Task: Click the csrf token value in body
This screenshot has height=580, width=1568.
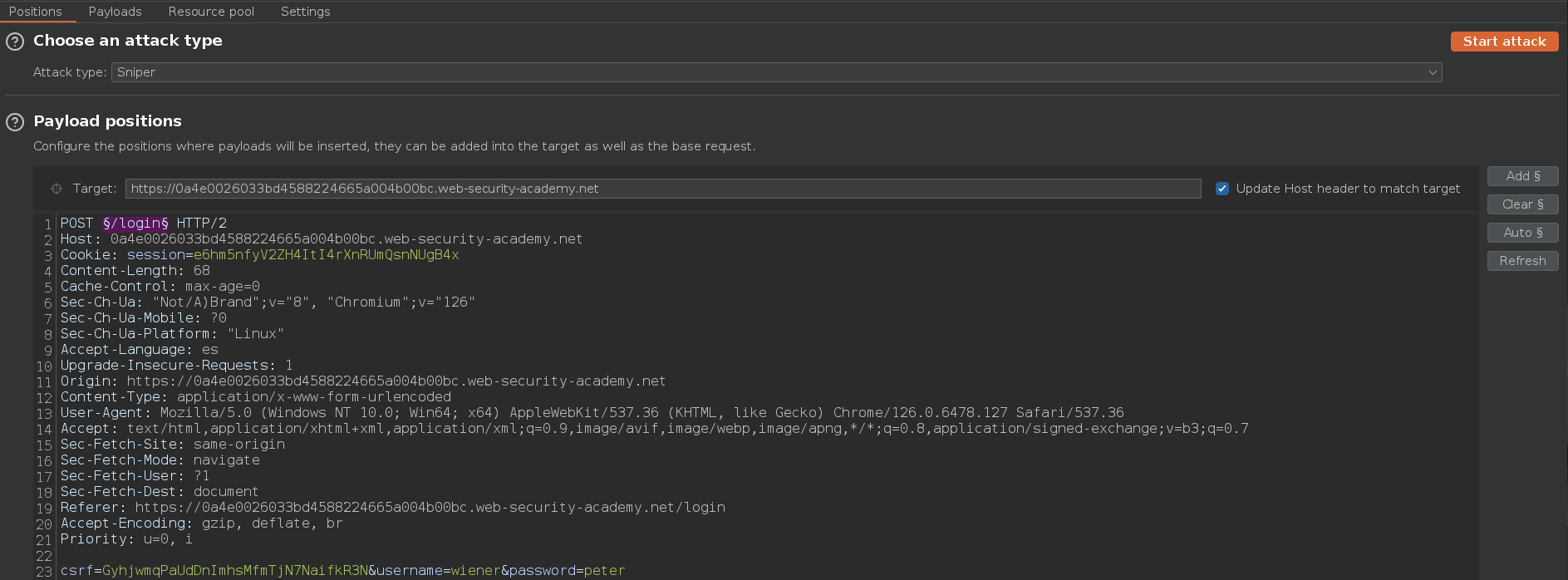Action: click(x=235, y=571)
